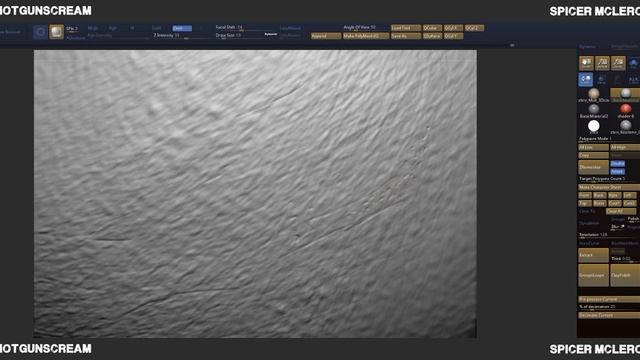Click the GroupsLoops button
The height and width of the screenshot is (360, 640).
click(593, 276)
